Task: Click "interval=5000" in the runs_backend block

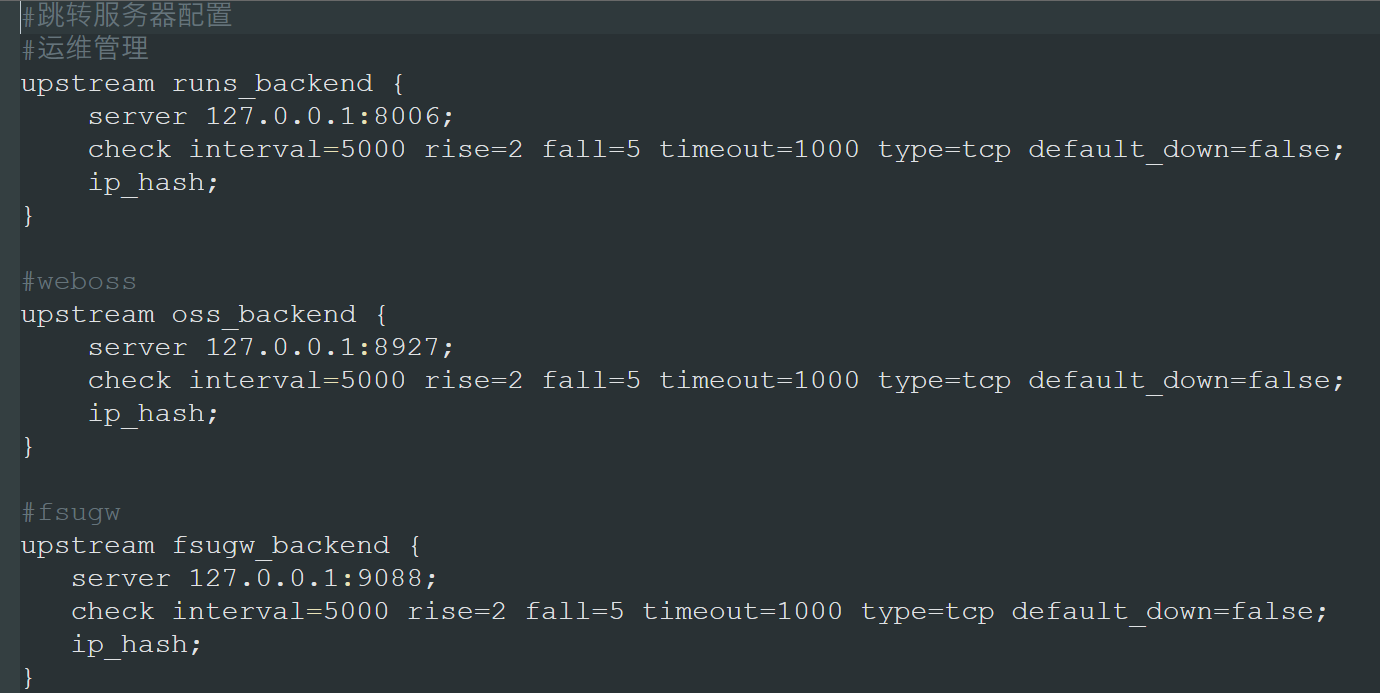Action: click(297, 149)
